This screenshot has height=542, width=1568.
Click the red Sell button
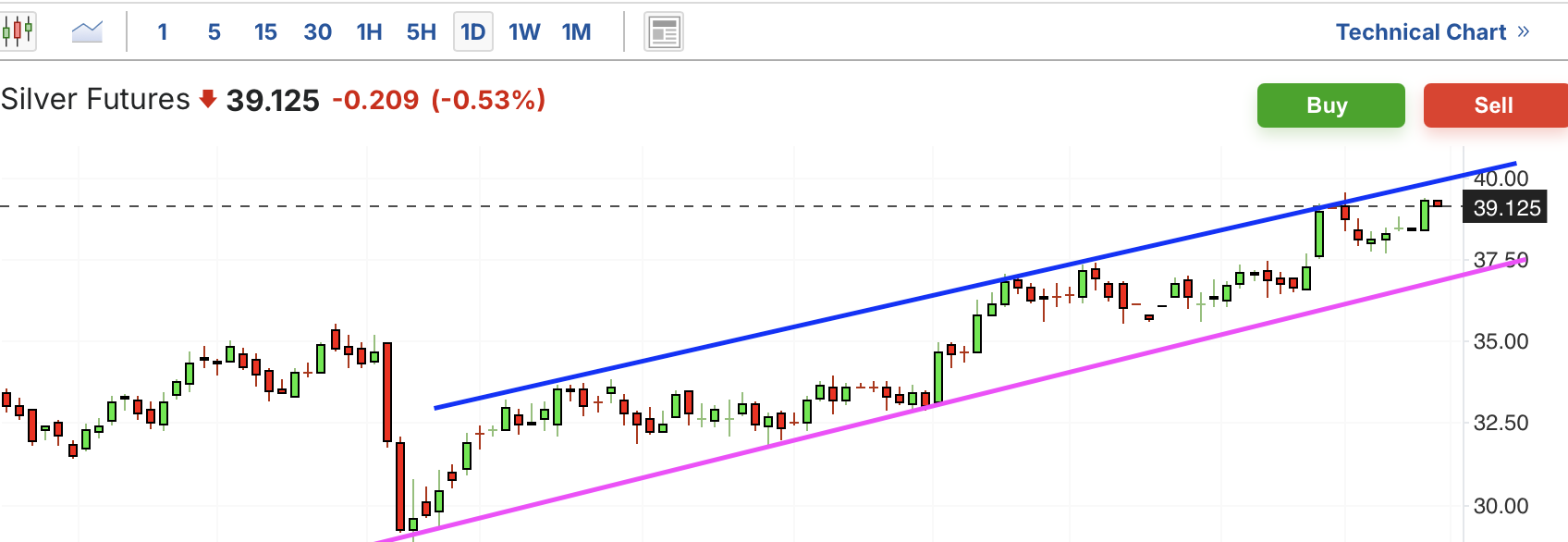point(1496,105)
